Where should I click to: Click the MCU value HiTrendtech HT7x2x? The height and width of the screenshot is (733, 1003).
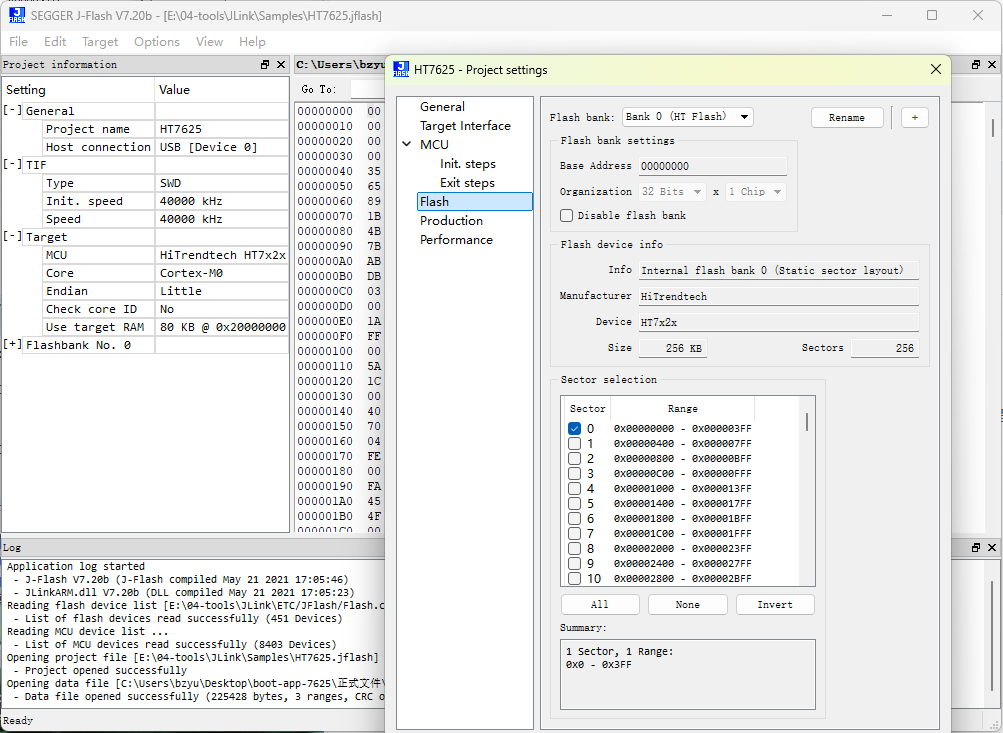tap(223, 255)
